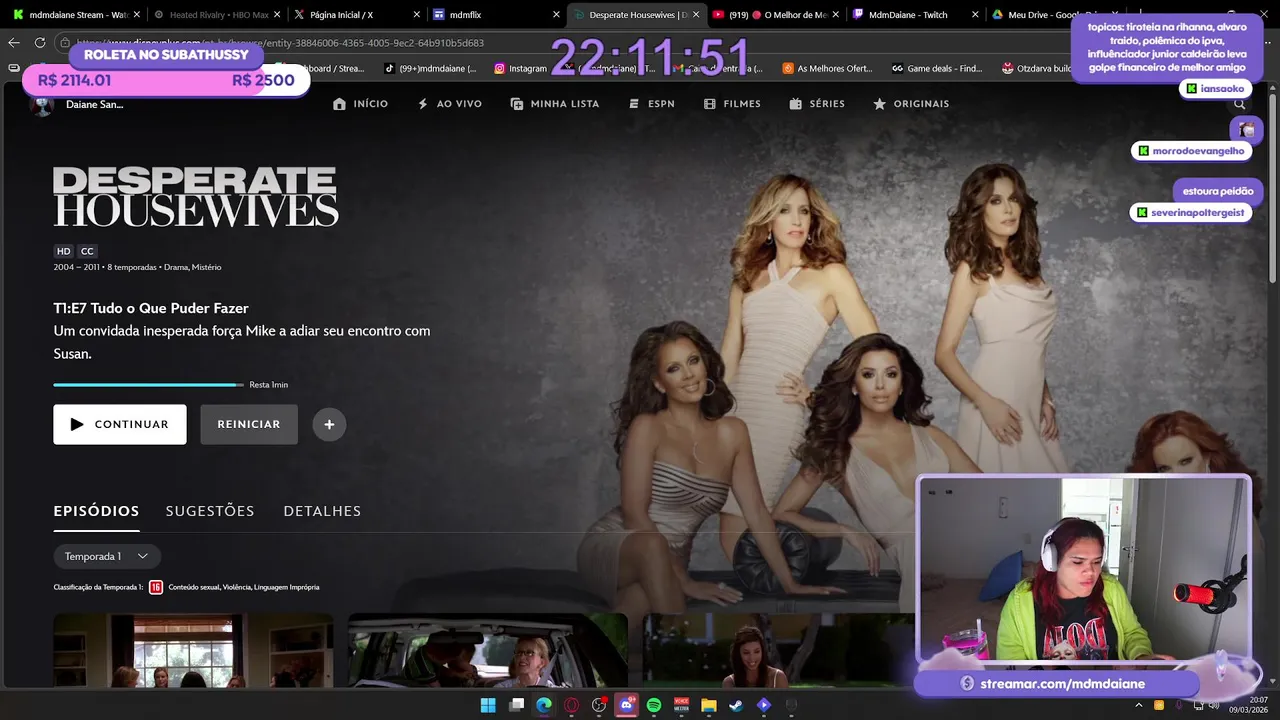Click the Desperate Housewives title logo

click(x=196, y=197)
